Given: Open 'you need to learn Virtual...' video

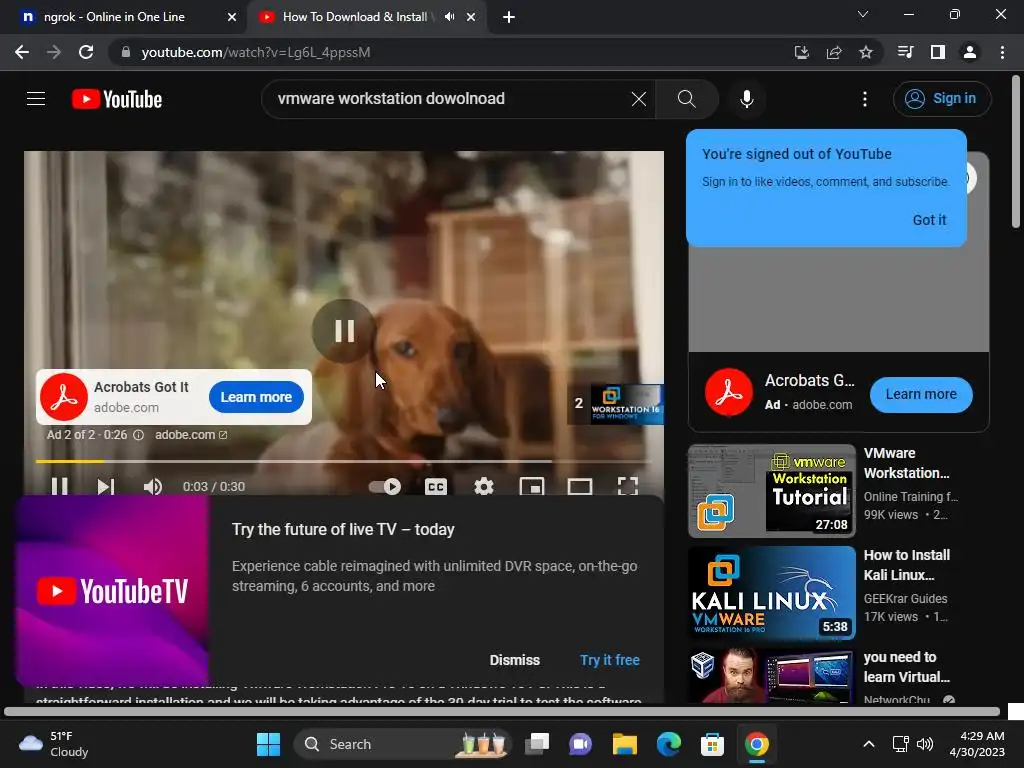Looking at the screenshot, I should [x=906, y=667].
